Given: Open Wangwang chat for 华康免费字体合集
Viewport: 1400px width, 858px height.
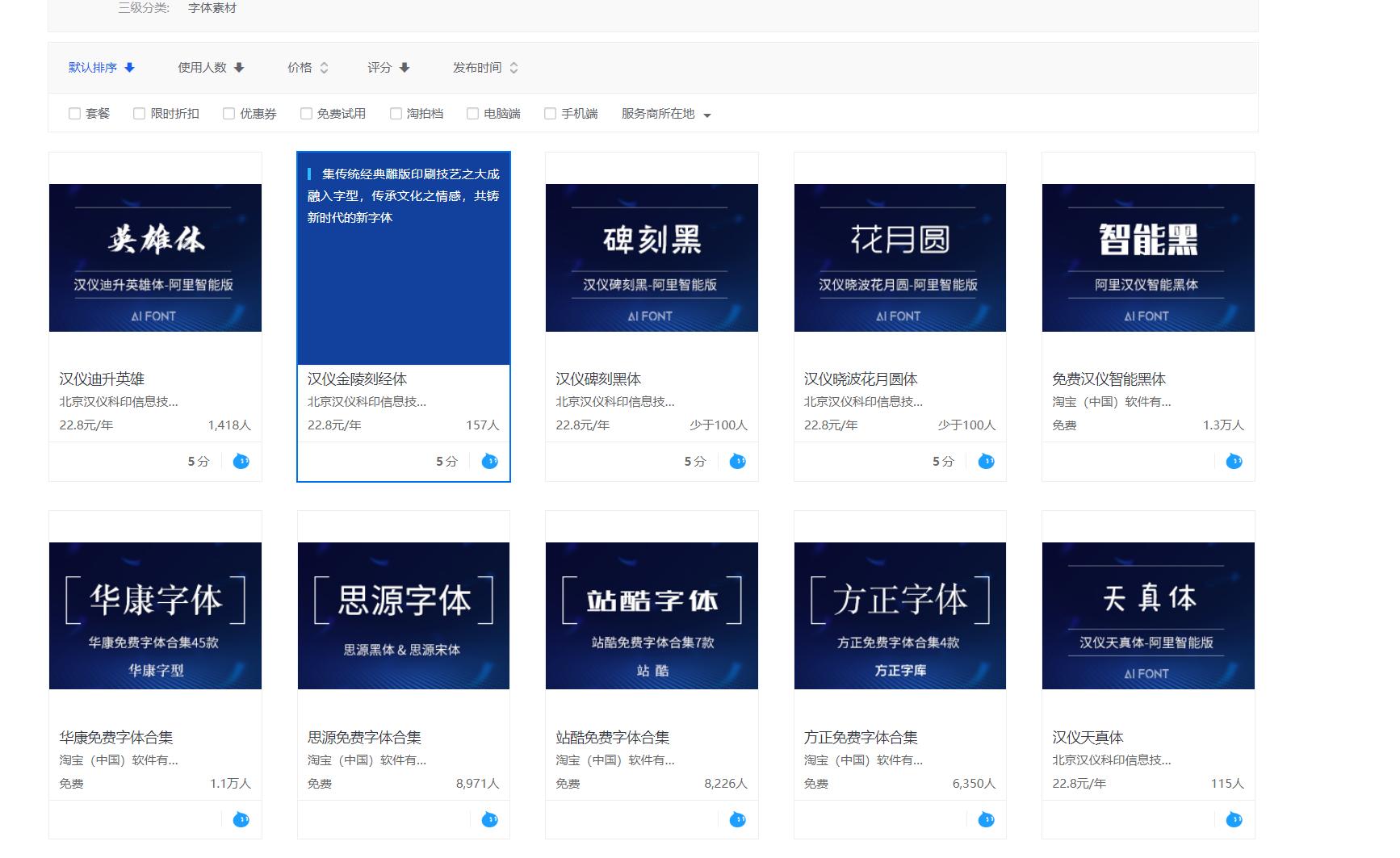Looking at the screenshot, I should 241,819.
